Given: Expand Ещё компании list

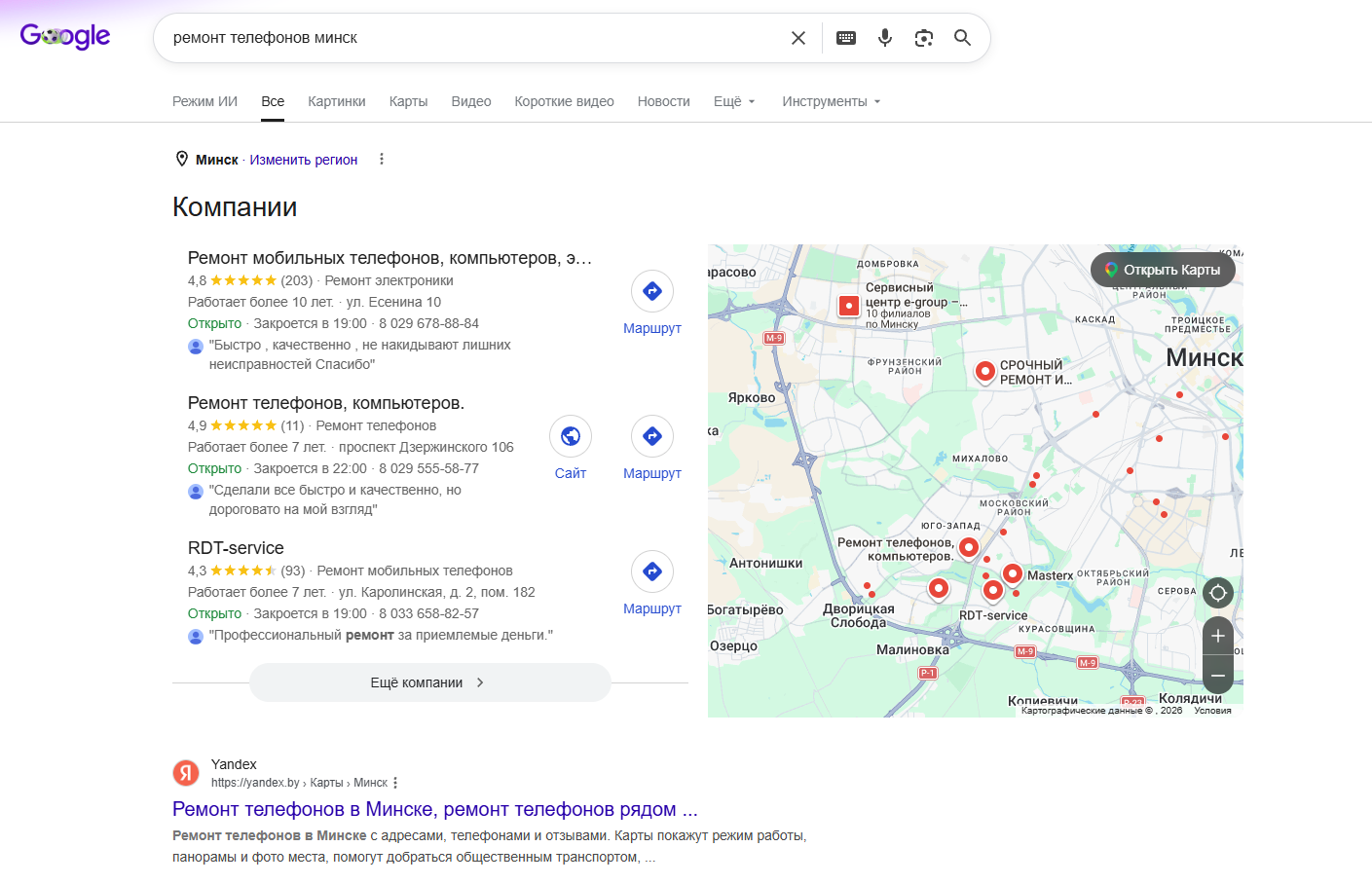Looking at the screenshot, I should click(429, 682).
